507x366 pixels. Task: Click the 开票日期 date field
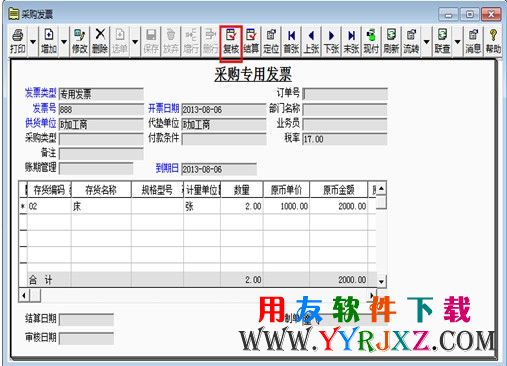(x=224, y=109)
